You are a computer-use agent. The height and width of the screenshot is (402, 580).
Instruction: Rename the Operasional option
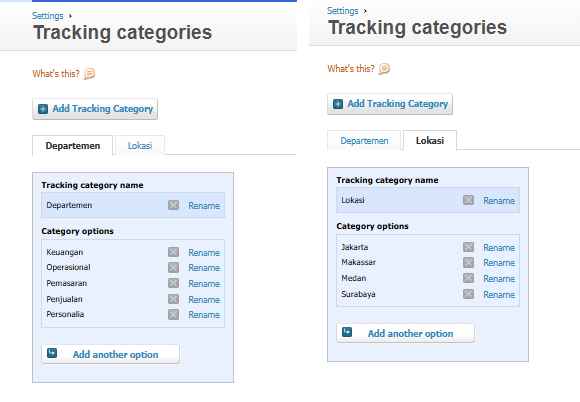tap(204, 268)
